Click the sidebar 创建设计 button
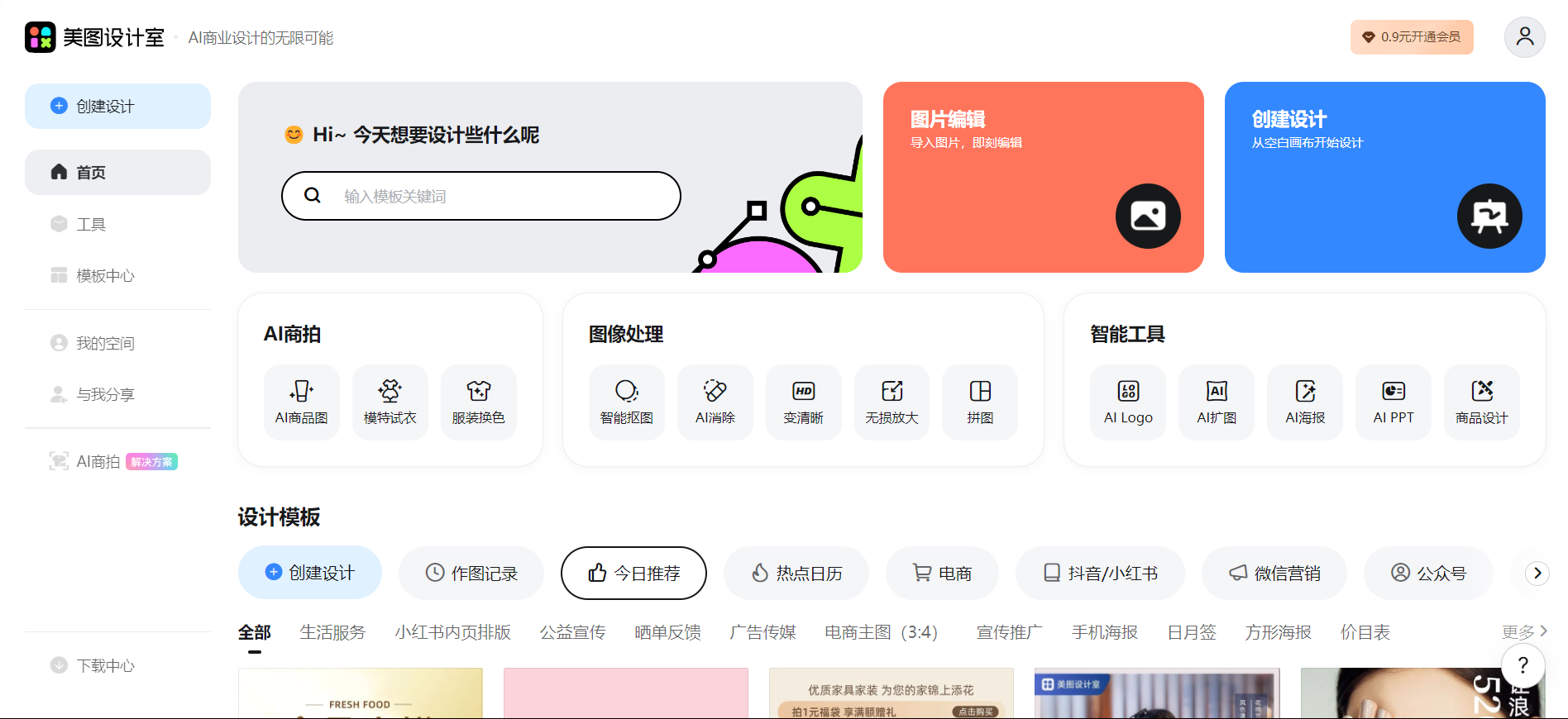 [x=117, y=106]
